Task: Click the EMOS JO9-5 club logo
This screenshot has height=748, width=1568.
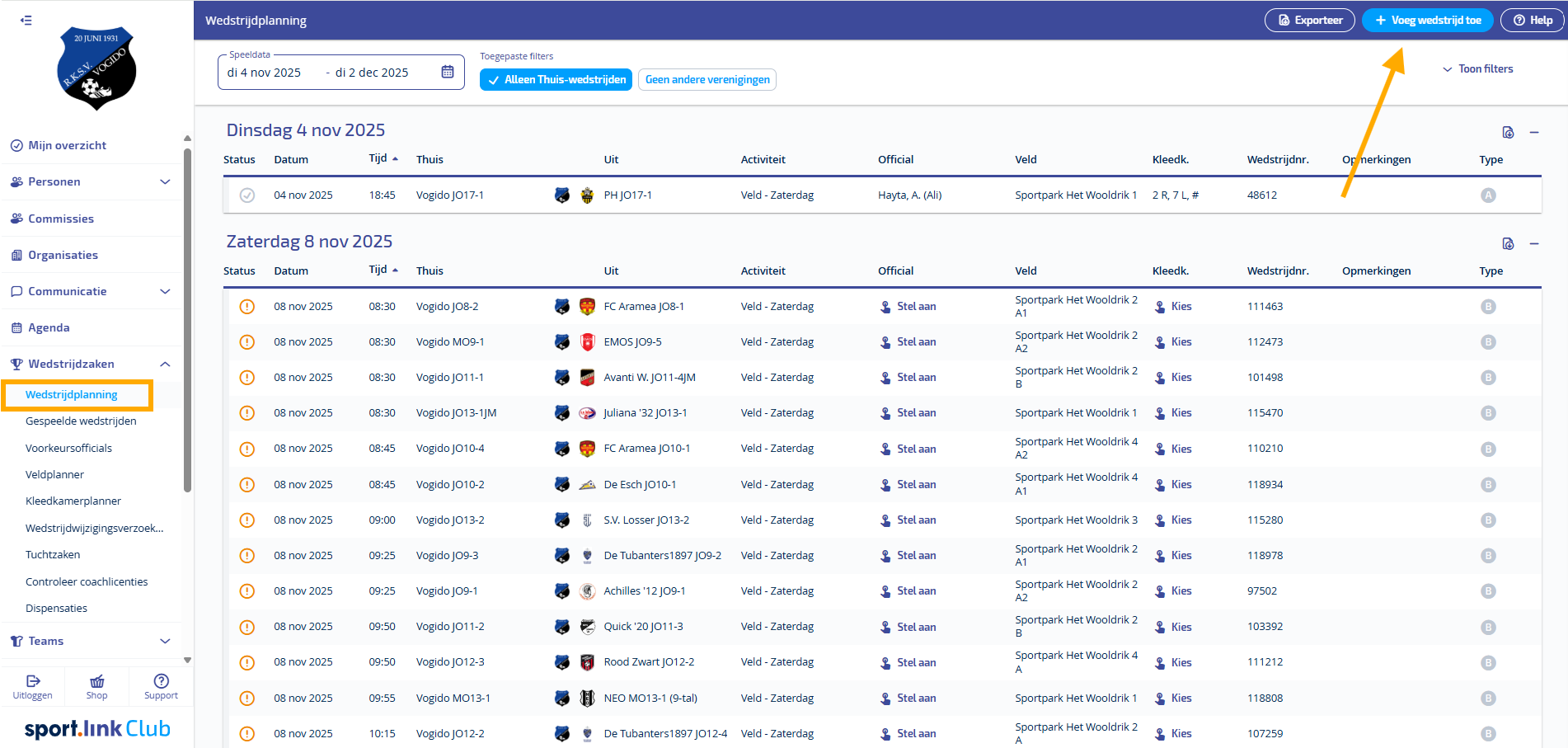Action: click(x=587, y=342)
